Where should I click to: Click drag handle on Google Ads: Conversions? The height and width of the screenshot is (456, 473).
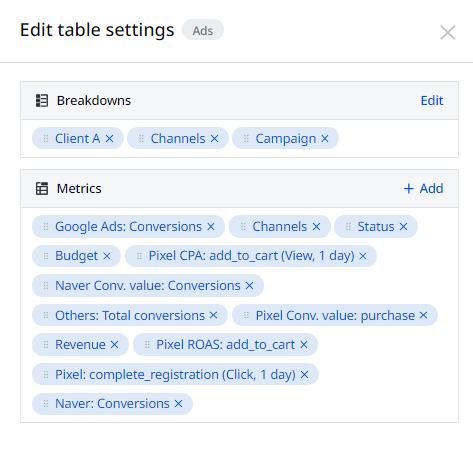click(46, 227)
